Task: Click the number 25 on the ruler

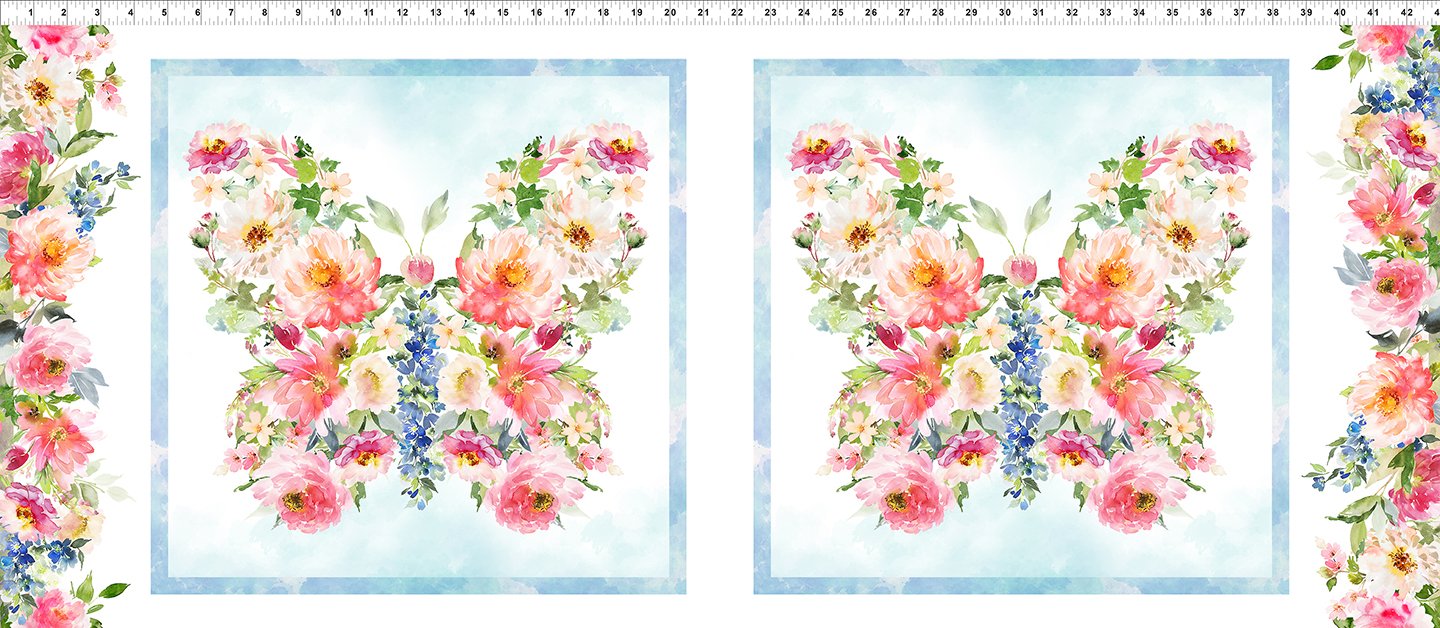Action: (x=837, y=13)
